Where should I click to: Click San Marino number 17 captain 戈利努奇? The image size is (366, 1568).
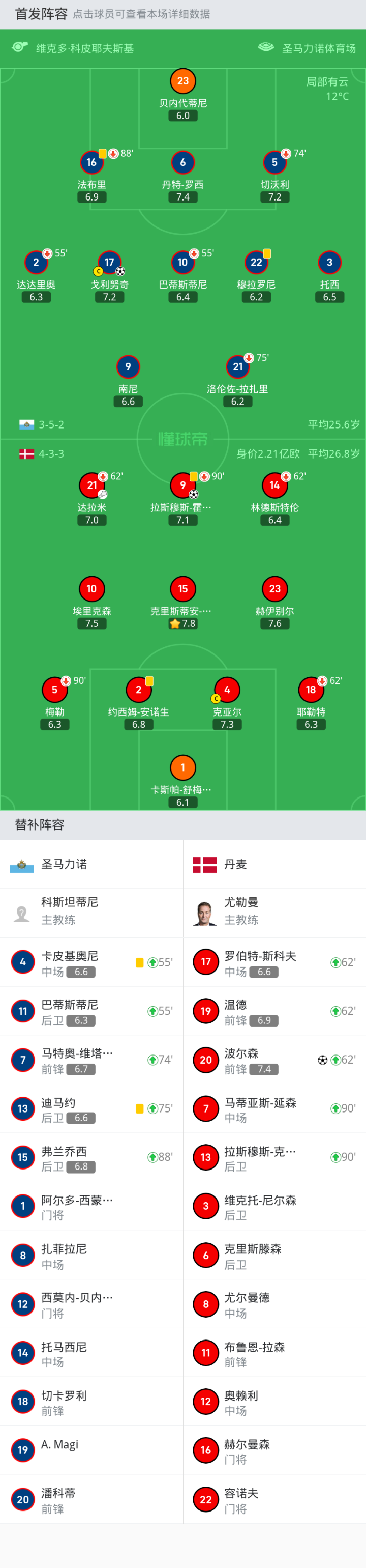109,262
